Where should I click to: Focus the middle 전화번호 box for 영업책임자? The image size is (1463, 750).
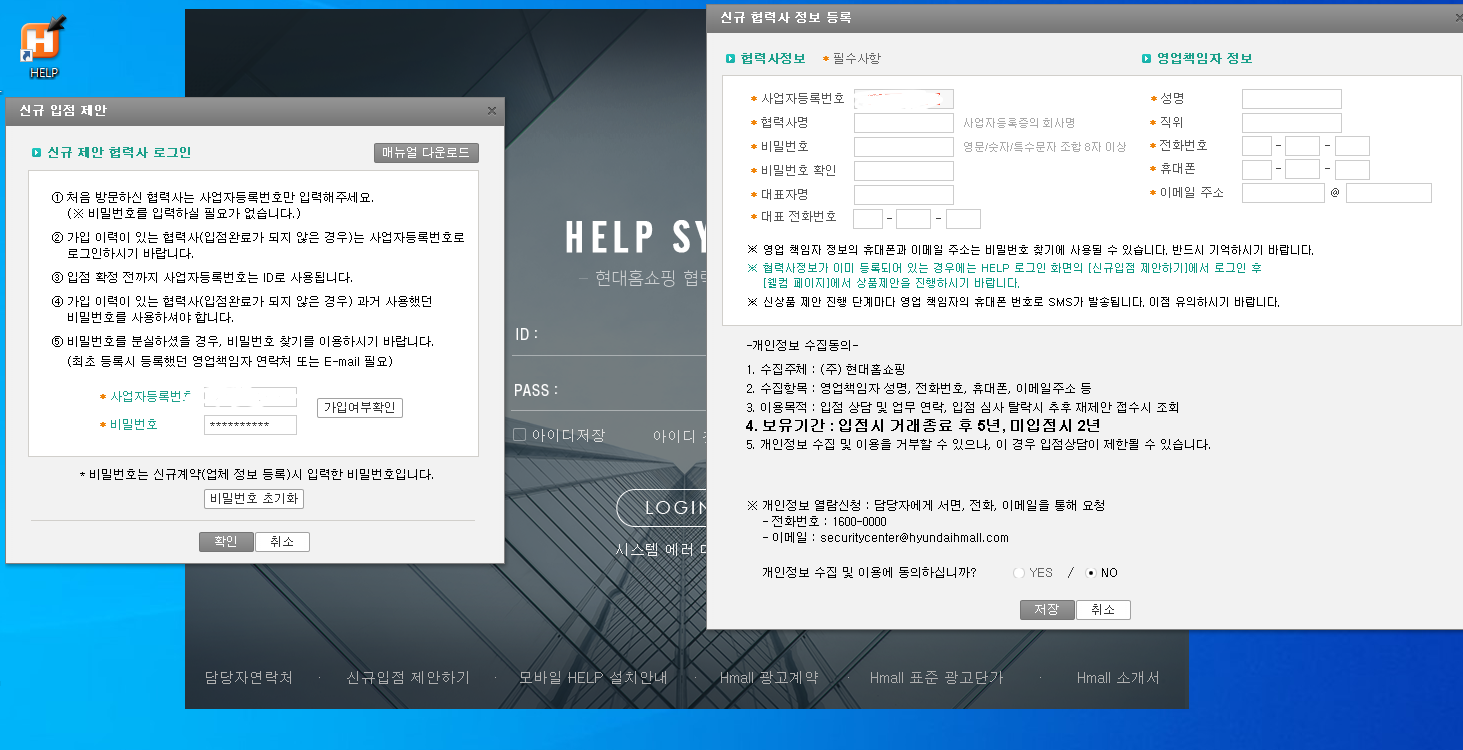(1303, 147)
